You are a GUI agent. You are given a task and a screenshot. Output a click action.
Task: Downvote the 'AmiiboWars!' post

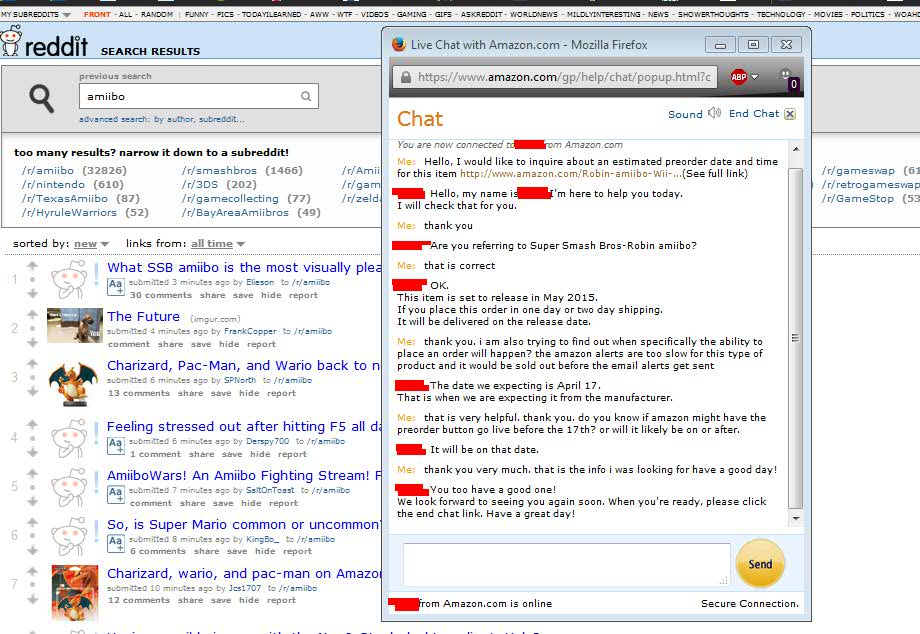click(x=32, y=501)
